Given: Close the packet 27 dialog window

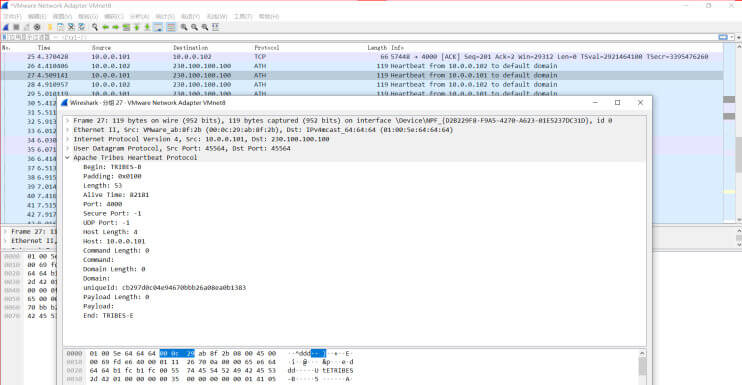Looking at the screenshot, I should pos(640,103).
